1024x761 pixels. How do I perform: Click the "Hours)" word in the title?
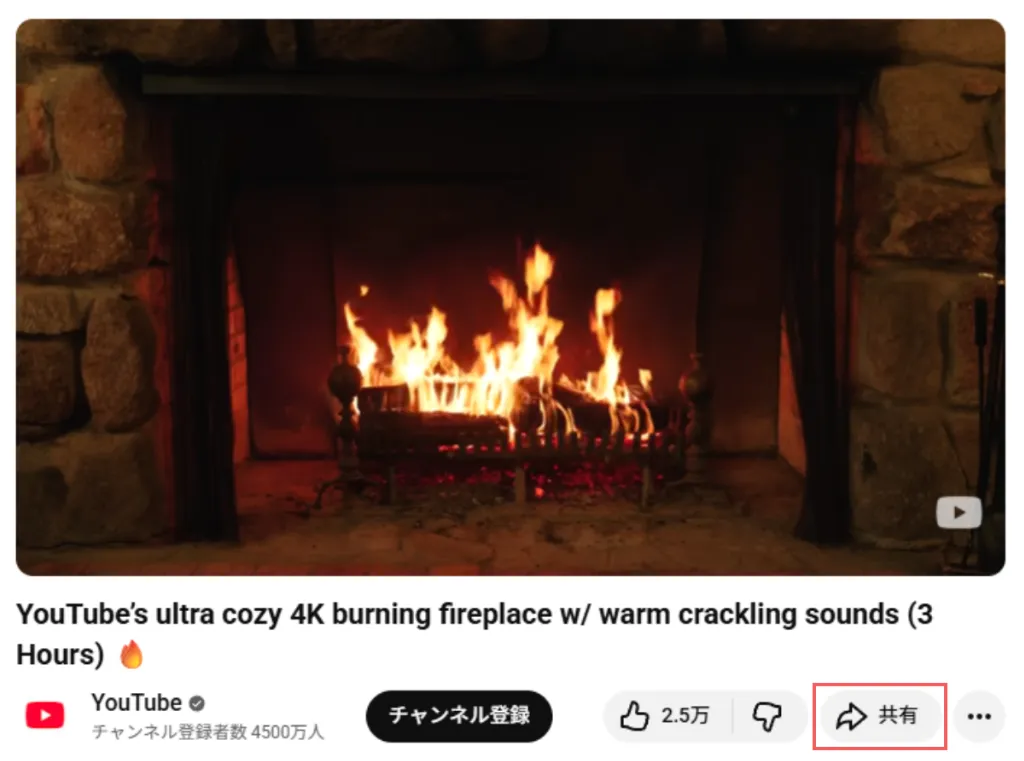coord(60,655)
